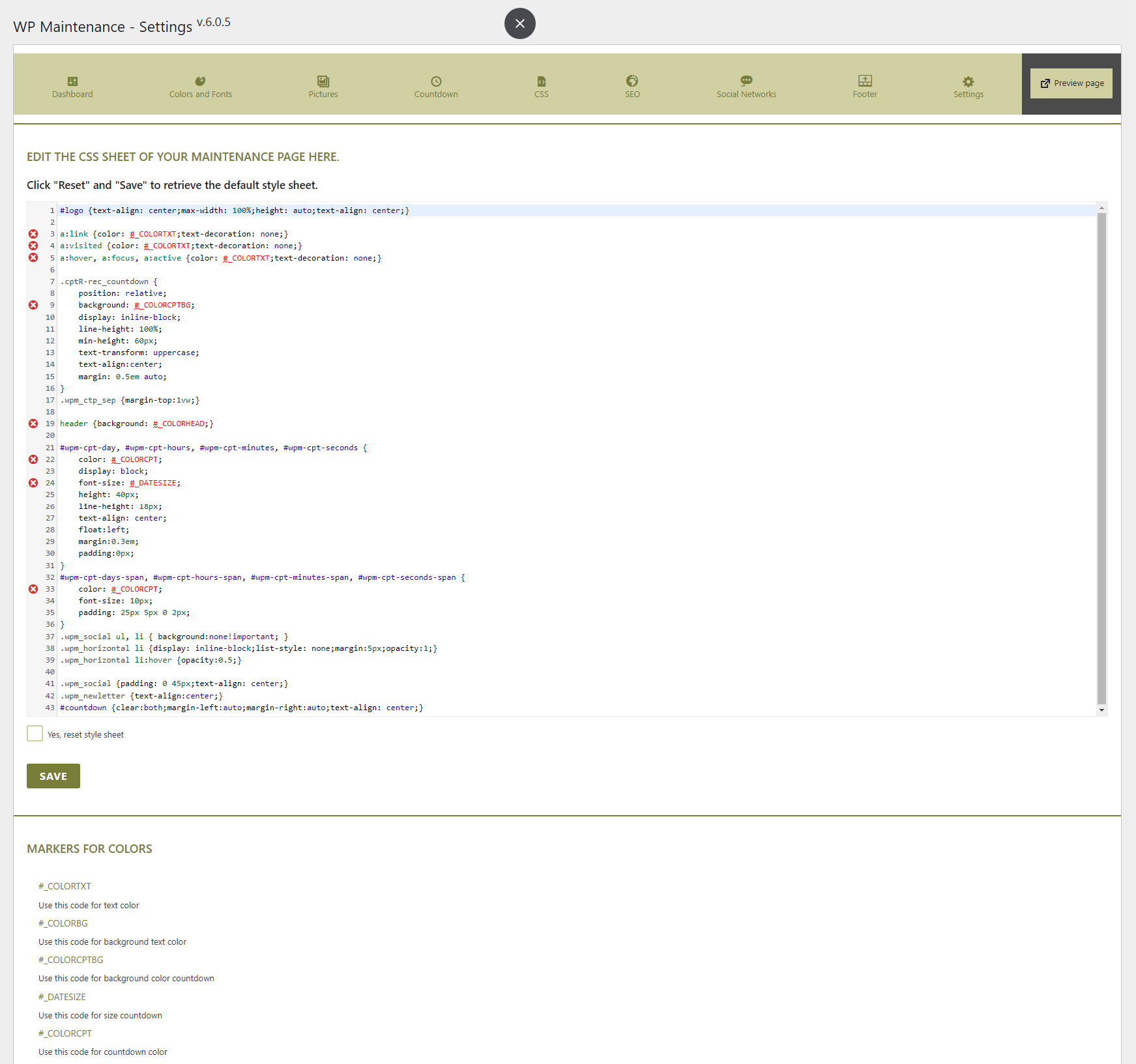Click error marker on line 33
The width and height of the screenshot is (1136, 1064).
[33, 589]
